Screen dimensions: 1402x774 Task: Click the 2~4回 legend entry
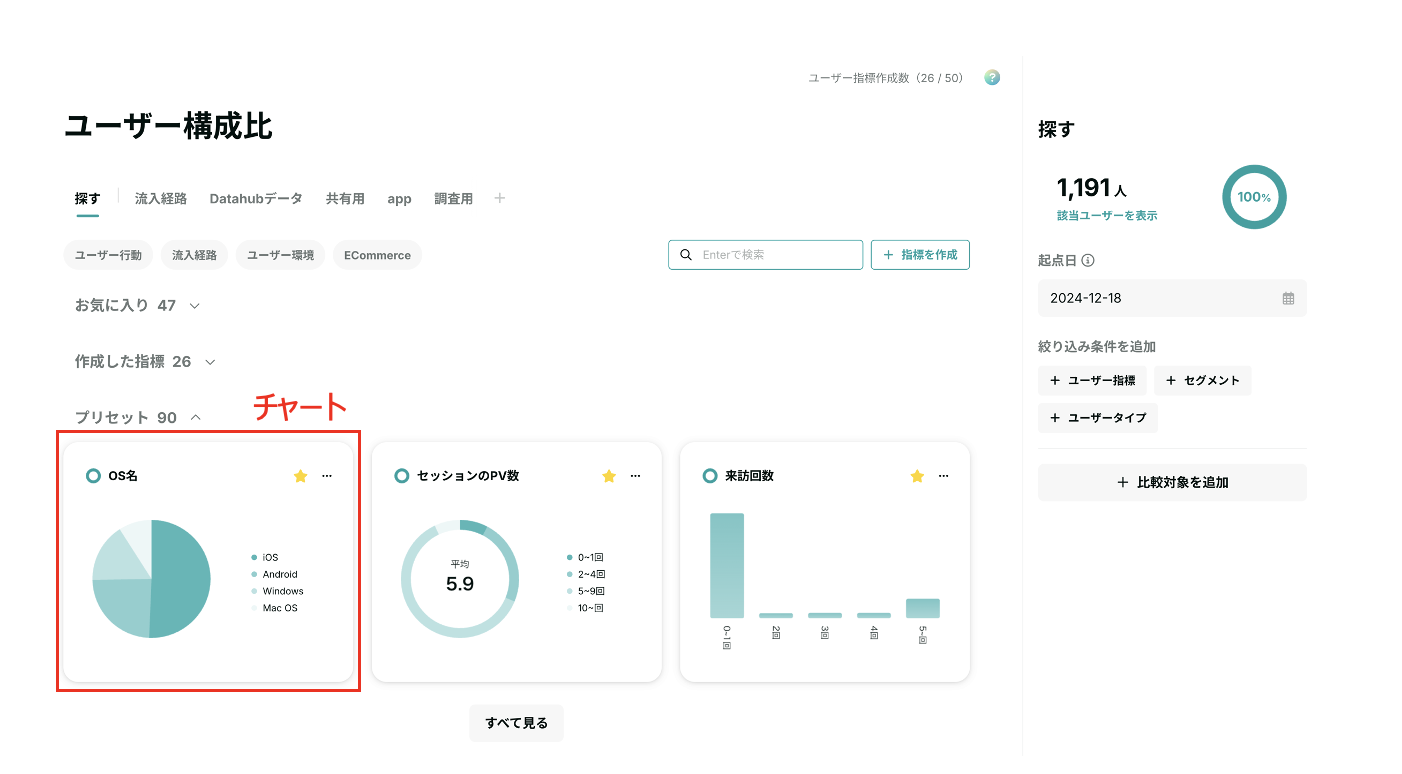(x=585, y=574)
